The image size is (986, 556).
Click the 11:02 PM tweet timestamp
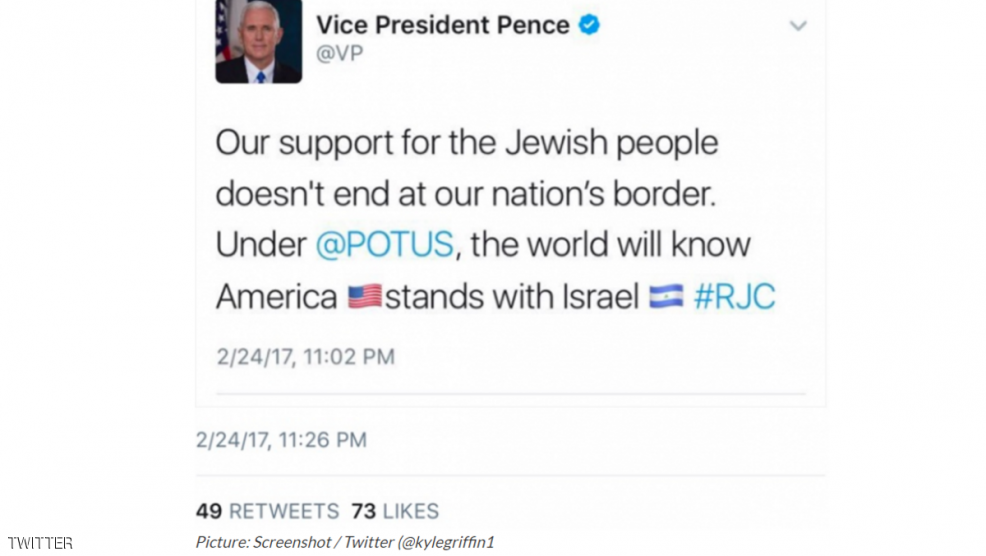point(306,357)
